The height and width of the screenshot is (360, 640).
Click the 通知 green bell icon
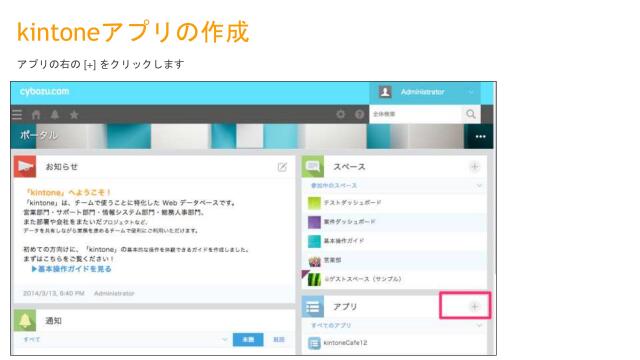coord(25,320)
